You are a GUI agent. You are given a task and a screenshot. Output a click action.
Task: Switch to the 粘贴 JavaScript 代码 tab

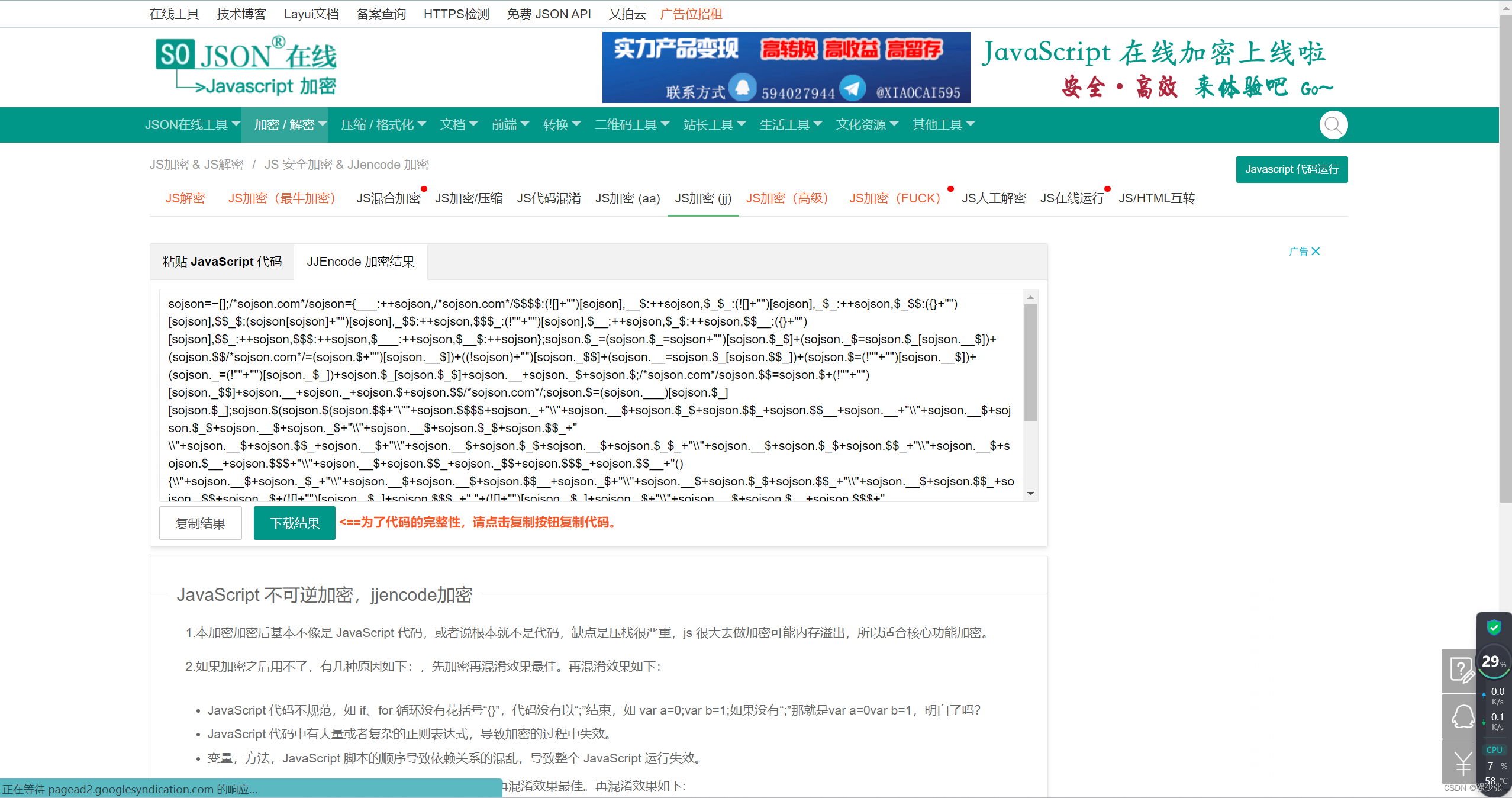tap(222, 262)
